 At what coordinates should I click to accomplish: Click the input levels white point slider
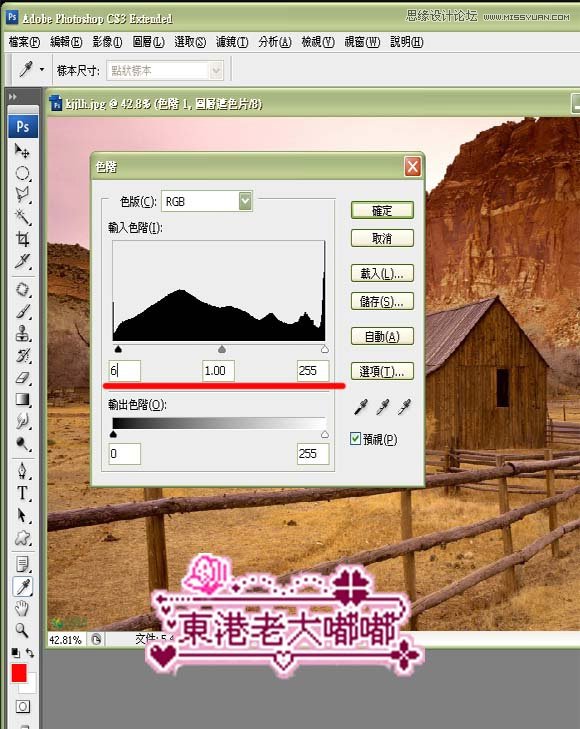pyautogui.click(x=324, y=349)
